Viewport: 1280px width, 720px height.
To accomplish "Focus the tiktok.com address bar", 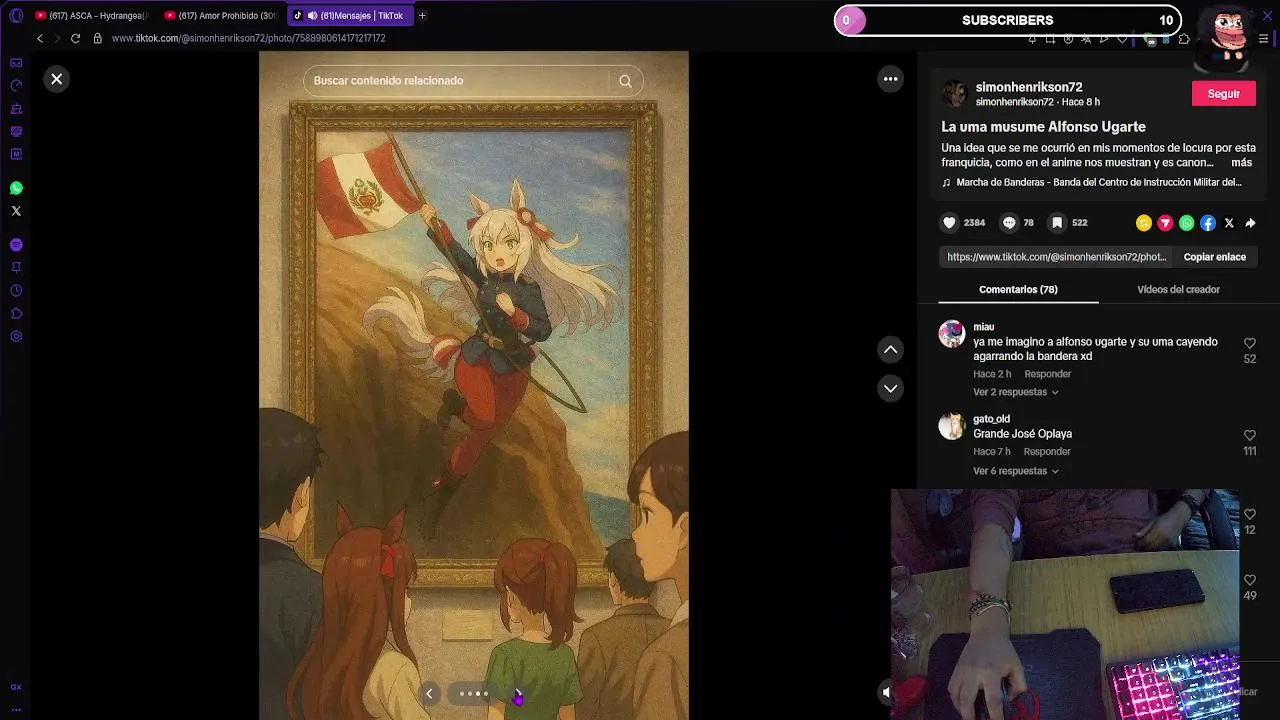I will tap(248, 38).
